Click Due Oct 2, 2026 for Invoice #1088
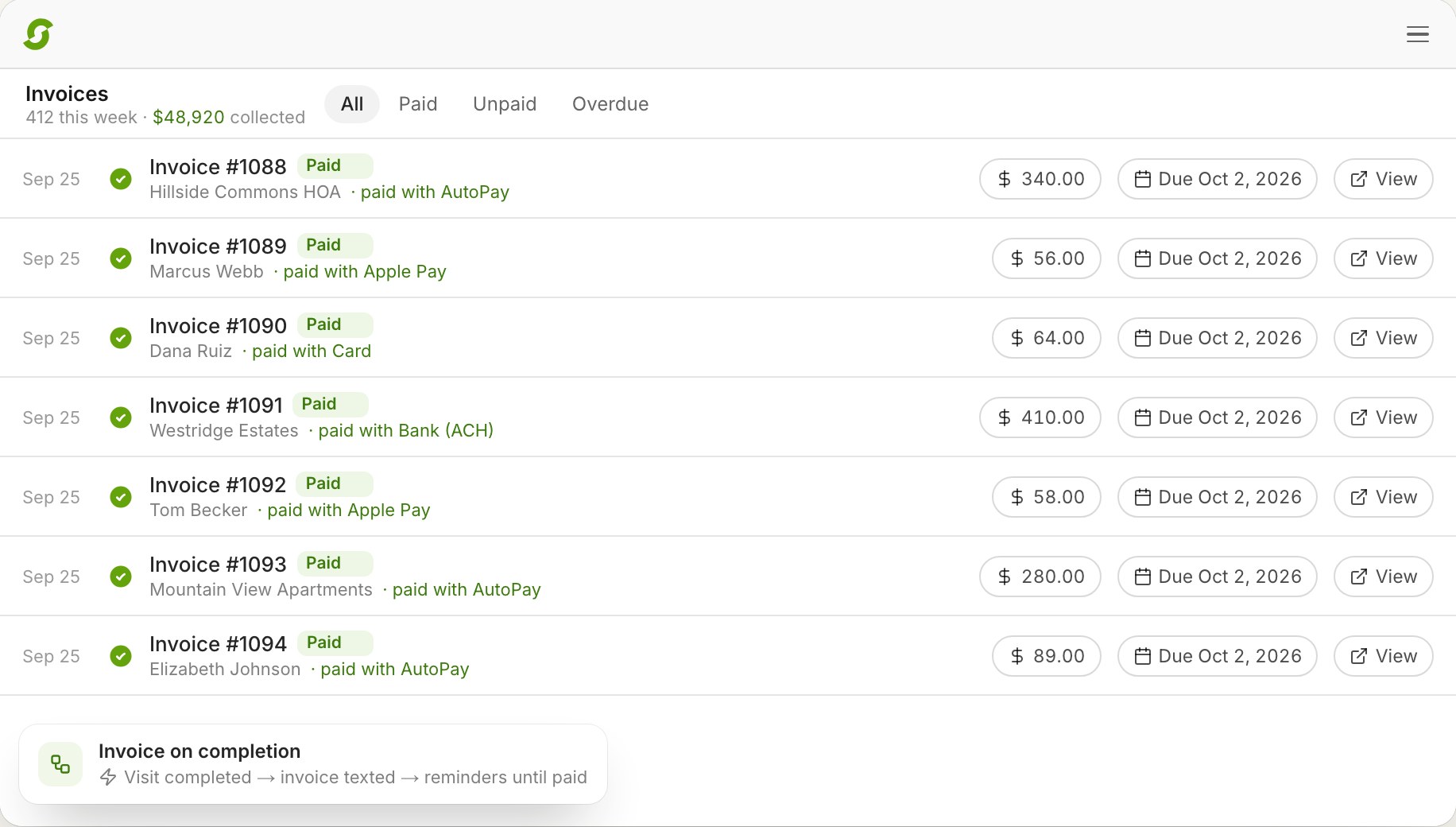The width and height of the screenshot is (1456, 827). tap(1217, 179)
